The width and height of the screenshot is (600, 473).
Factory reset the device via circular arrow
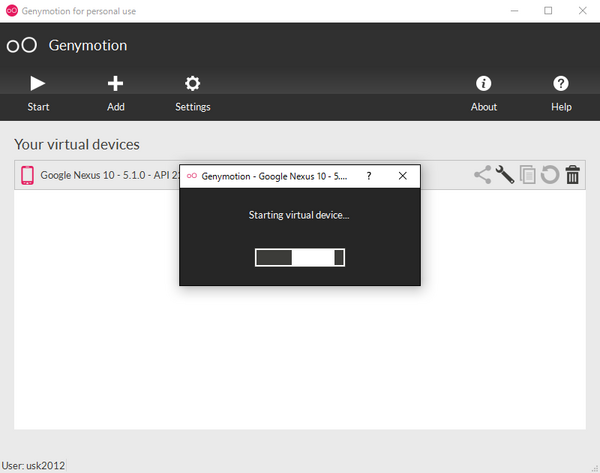point(550,175)
